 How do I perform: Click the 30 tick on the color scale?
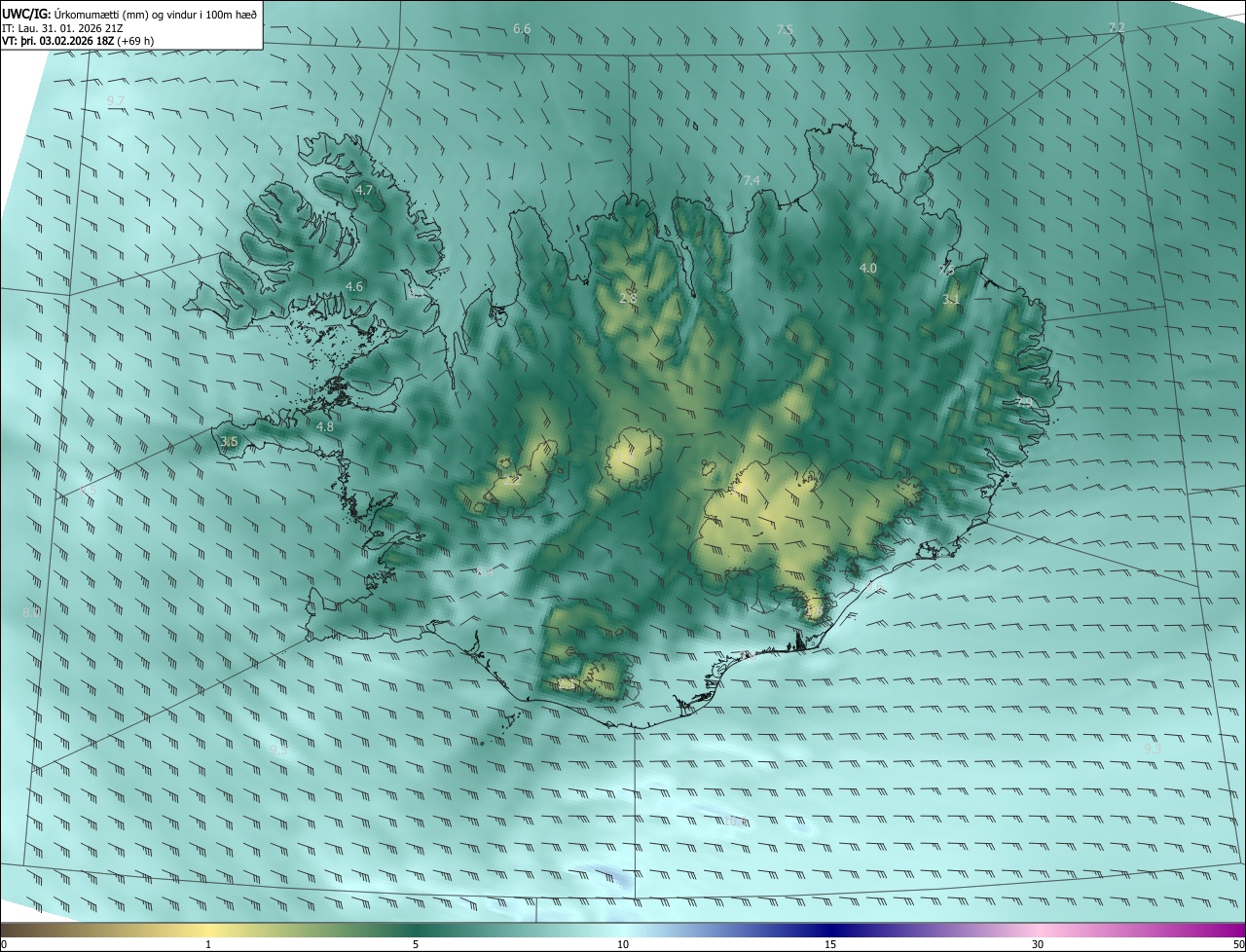coord(1038,944)
